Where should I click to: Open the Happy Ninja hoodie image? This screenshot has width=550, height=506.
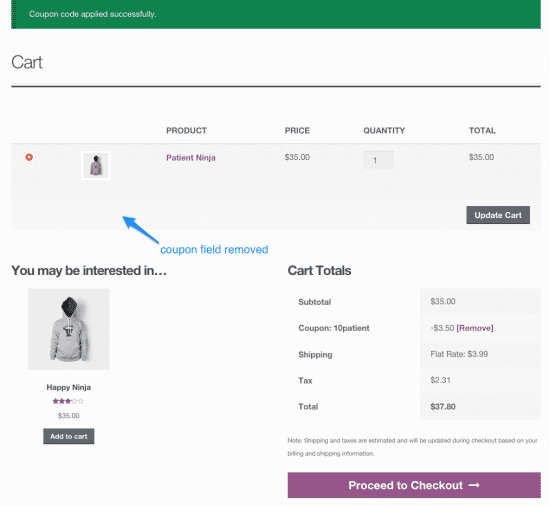pyautogui.click(x=69, y=329)
